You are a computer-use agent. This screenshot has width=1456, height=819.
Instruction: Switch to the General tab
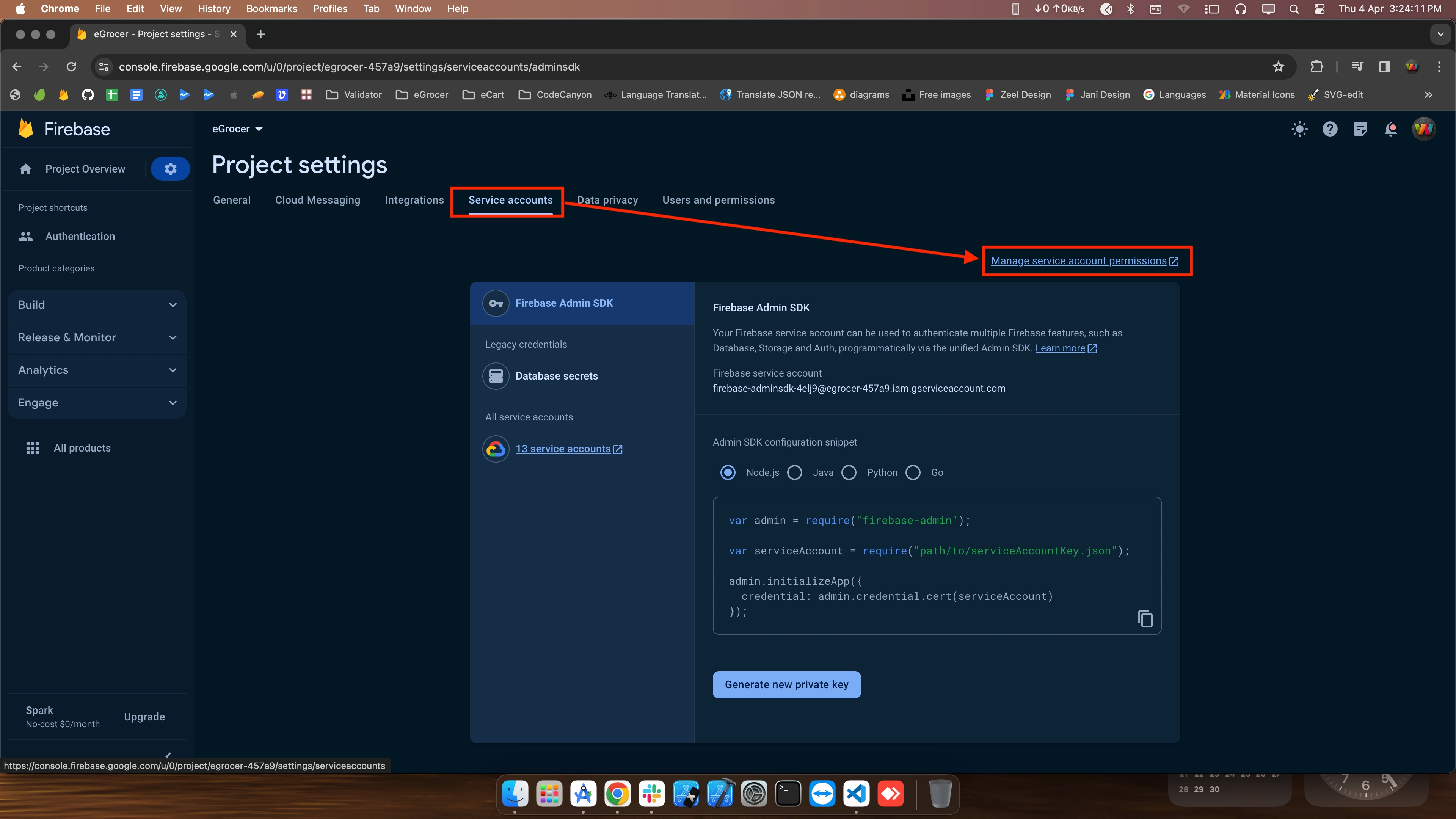tap(232, 200)
